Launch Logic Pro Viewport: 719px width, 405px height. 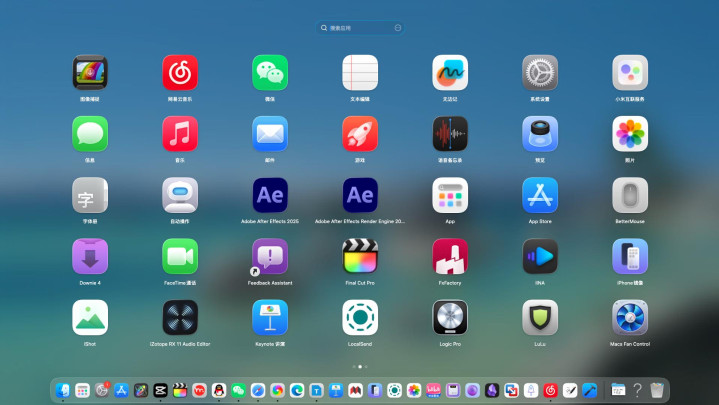tap(450, 317)
